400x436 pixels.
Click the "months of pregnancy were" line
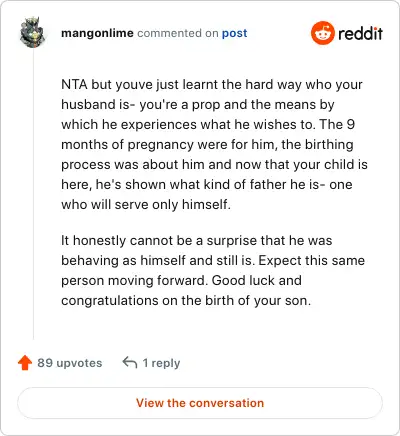click(x=207, y=144)
